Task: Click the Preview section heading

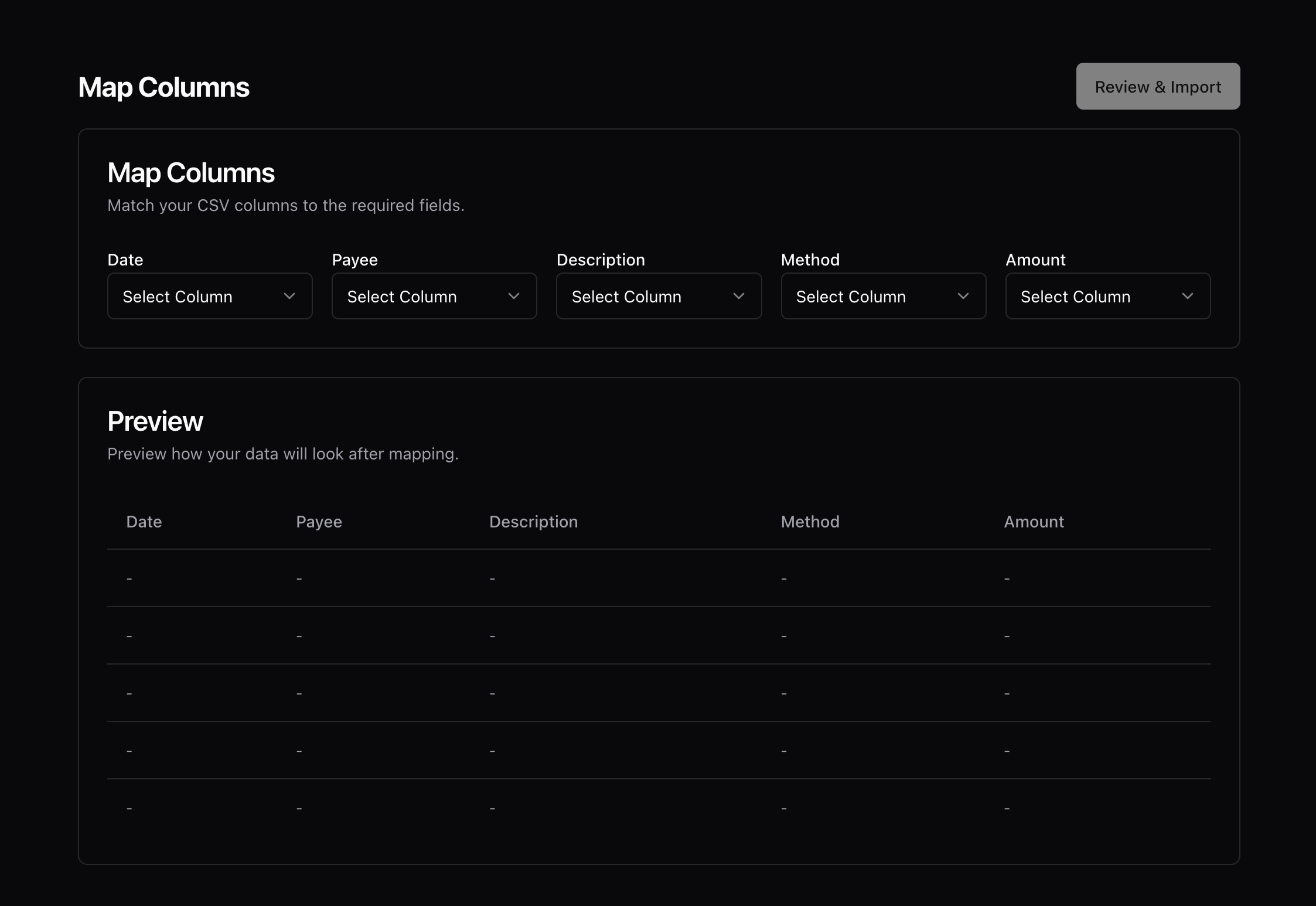Action: (155, 421)
